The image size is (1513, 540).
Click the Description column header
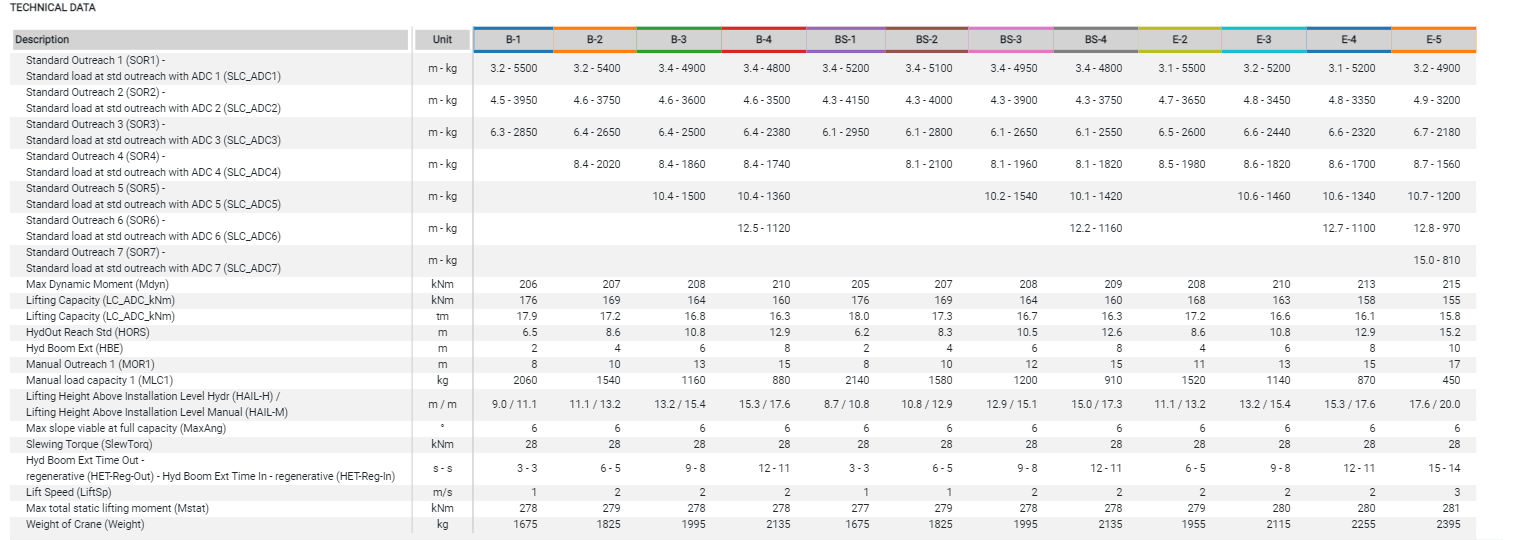[42, 40]
